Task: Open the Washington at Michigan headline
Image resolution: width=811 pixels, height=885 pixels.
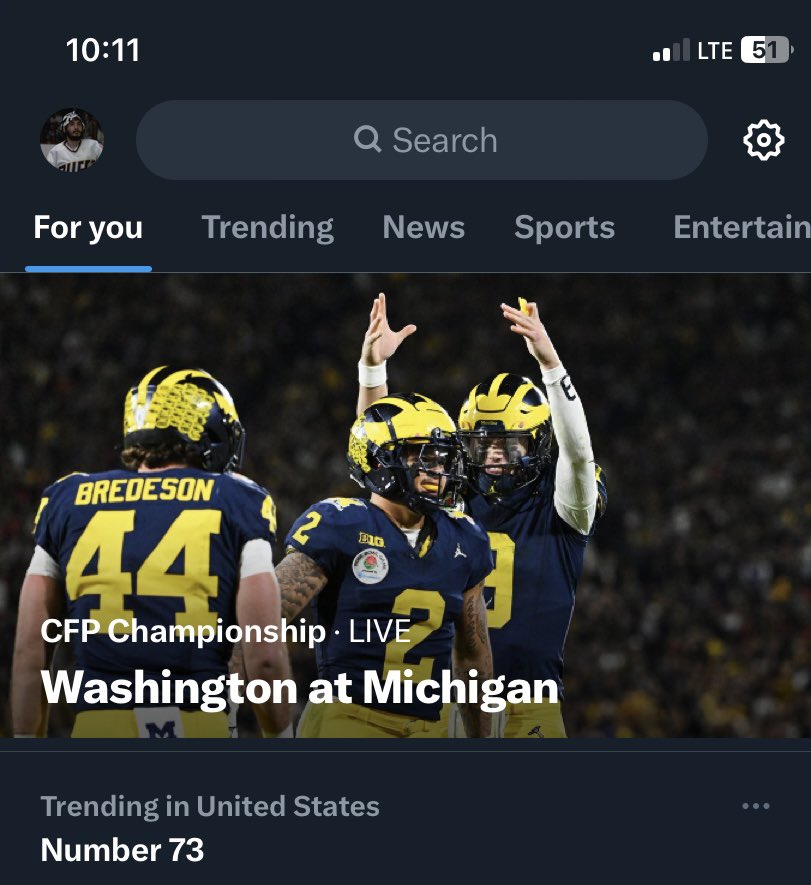Action: (299, 687)
